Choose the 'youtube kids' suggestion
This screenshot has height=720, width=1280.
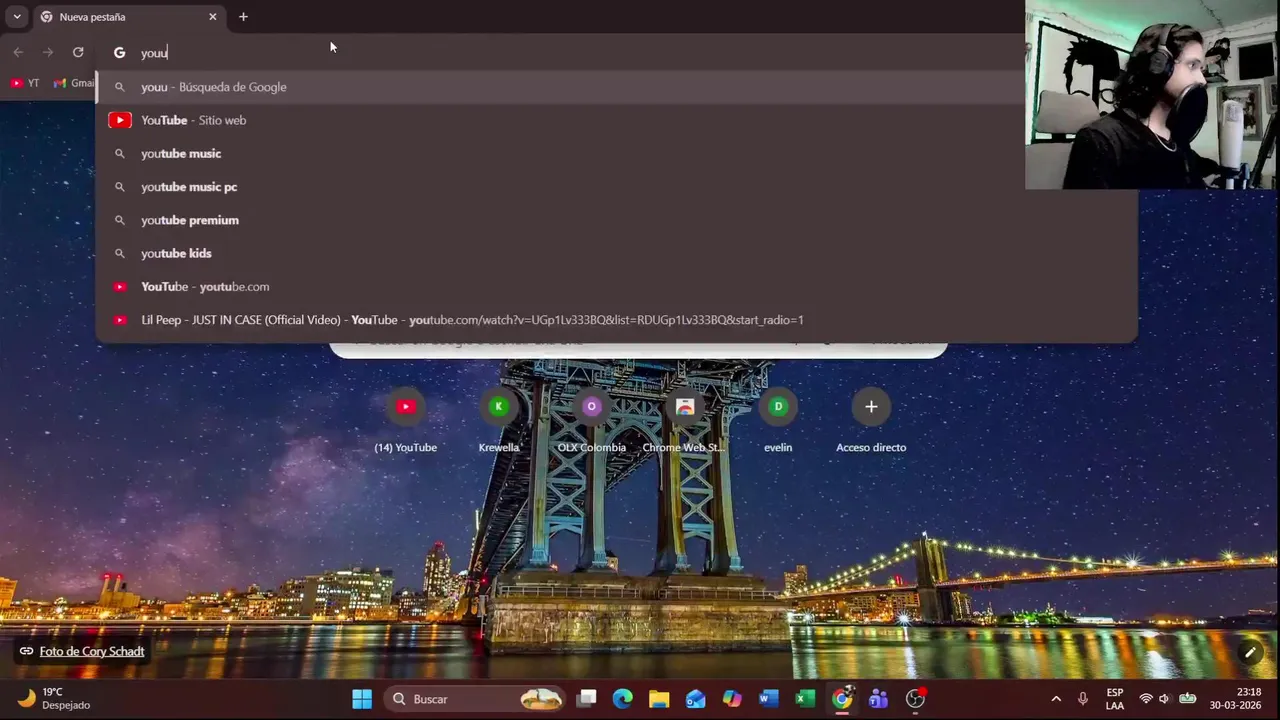616,253
